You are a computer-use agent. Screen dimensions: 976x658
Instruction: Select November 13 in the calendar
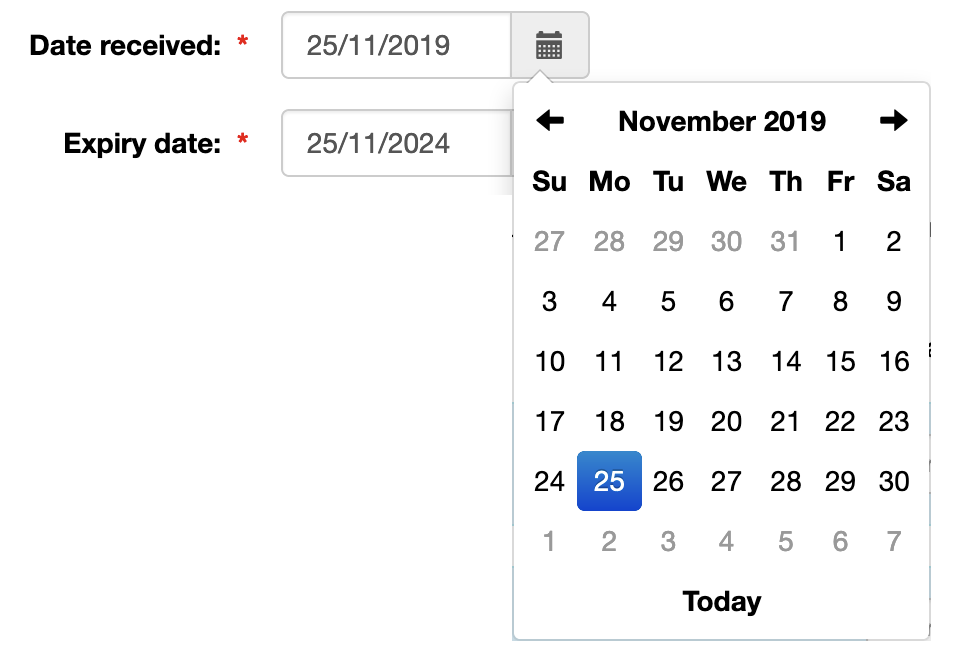pyautogui.click(x=726, y=361)
